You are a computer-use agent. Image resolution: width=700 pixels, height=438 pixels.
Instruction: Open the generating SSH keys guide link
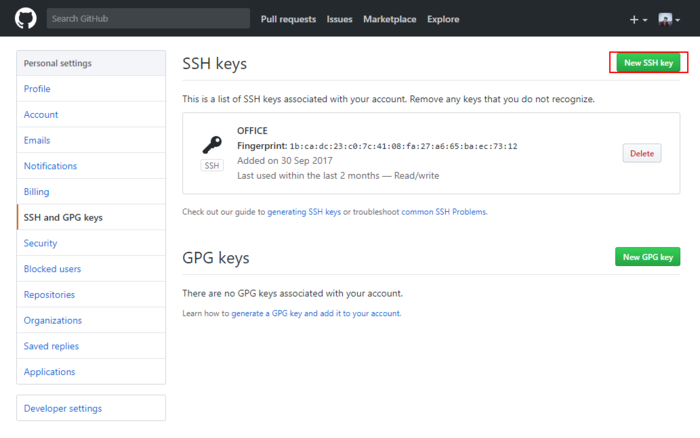303,212
